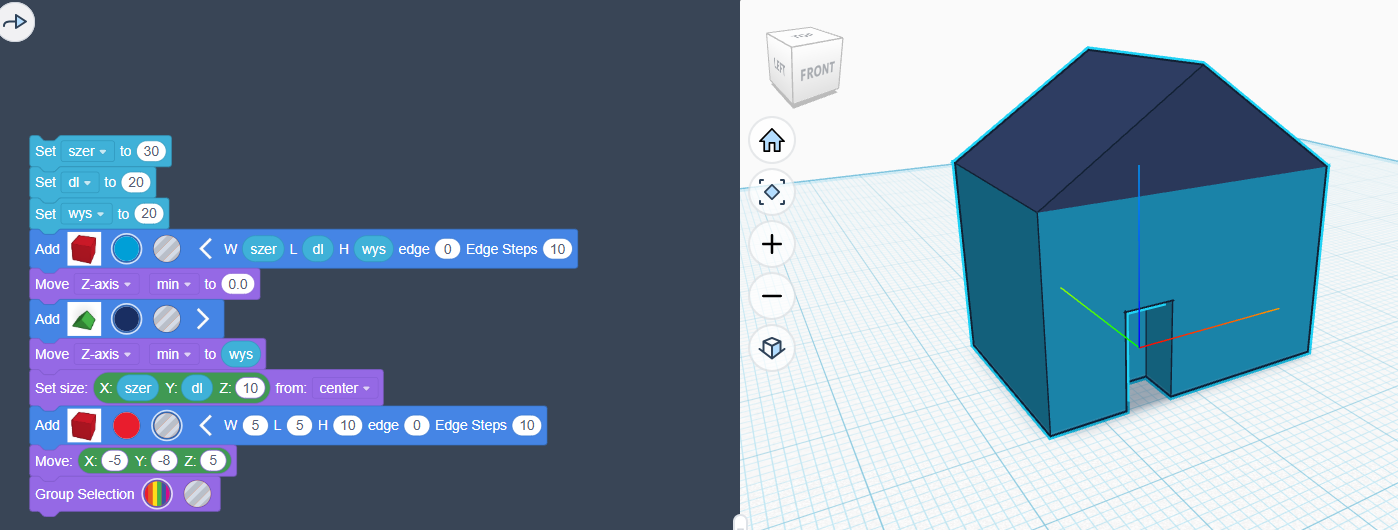Open the multicolor swatch on Group Selection
1398x530 pixels.
(x=157, y=494)
